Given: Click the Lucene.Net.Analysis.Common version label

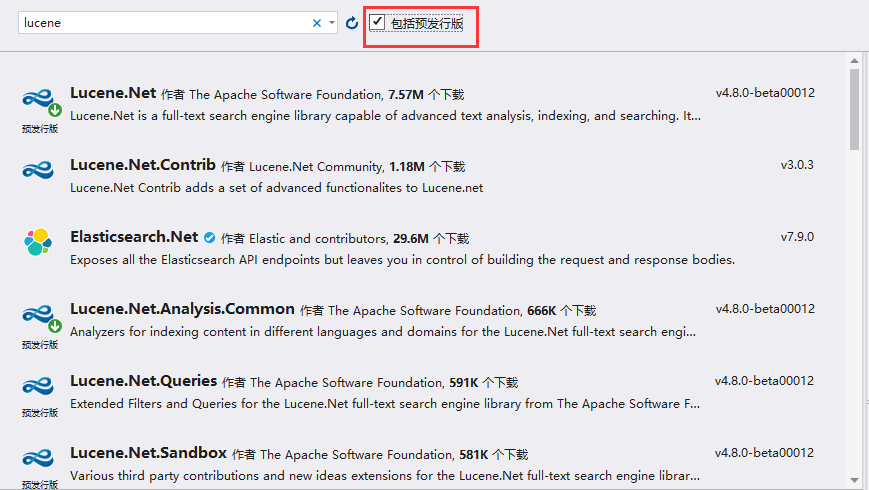Looking at the screenshot, I should coord(765,309).
